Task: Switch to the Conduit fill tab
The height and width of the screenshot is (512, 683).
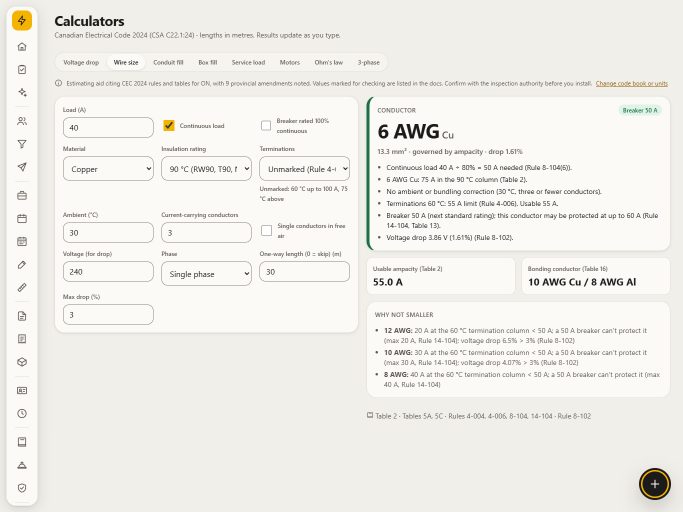Action: (168, 62)
